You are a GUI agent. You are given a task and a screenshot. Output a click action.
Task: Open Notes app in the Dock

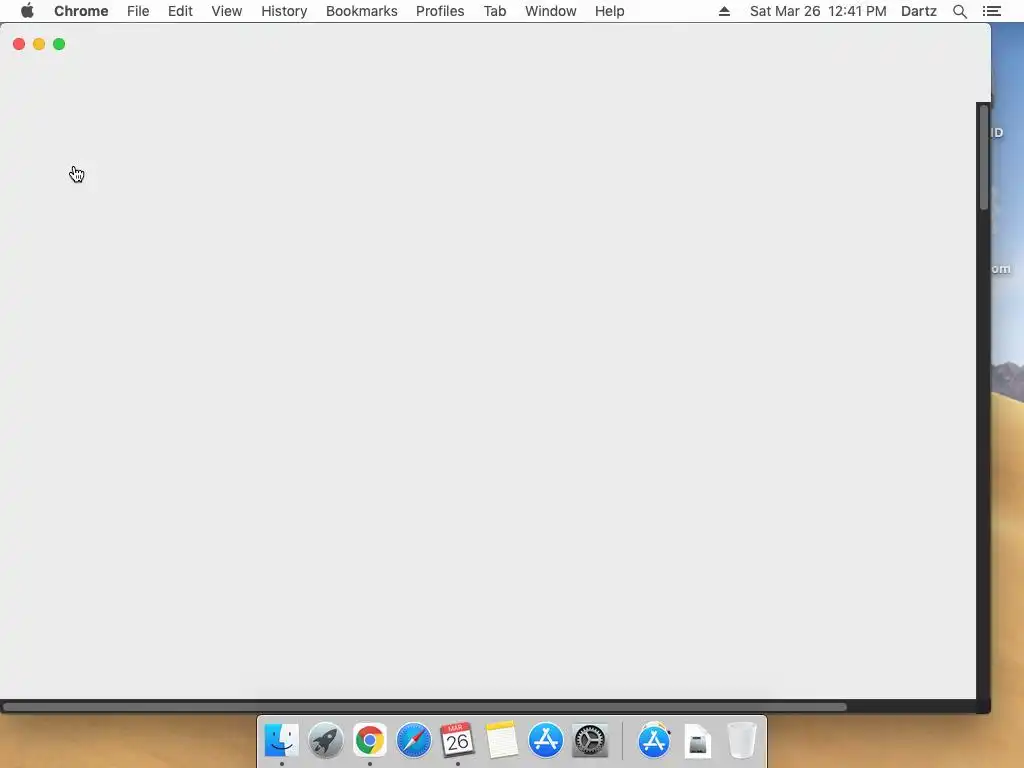[502, 741]
